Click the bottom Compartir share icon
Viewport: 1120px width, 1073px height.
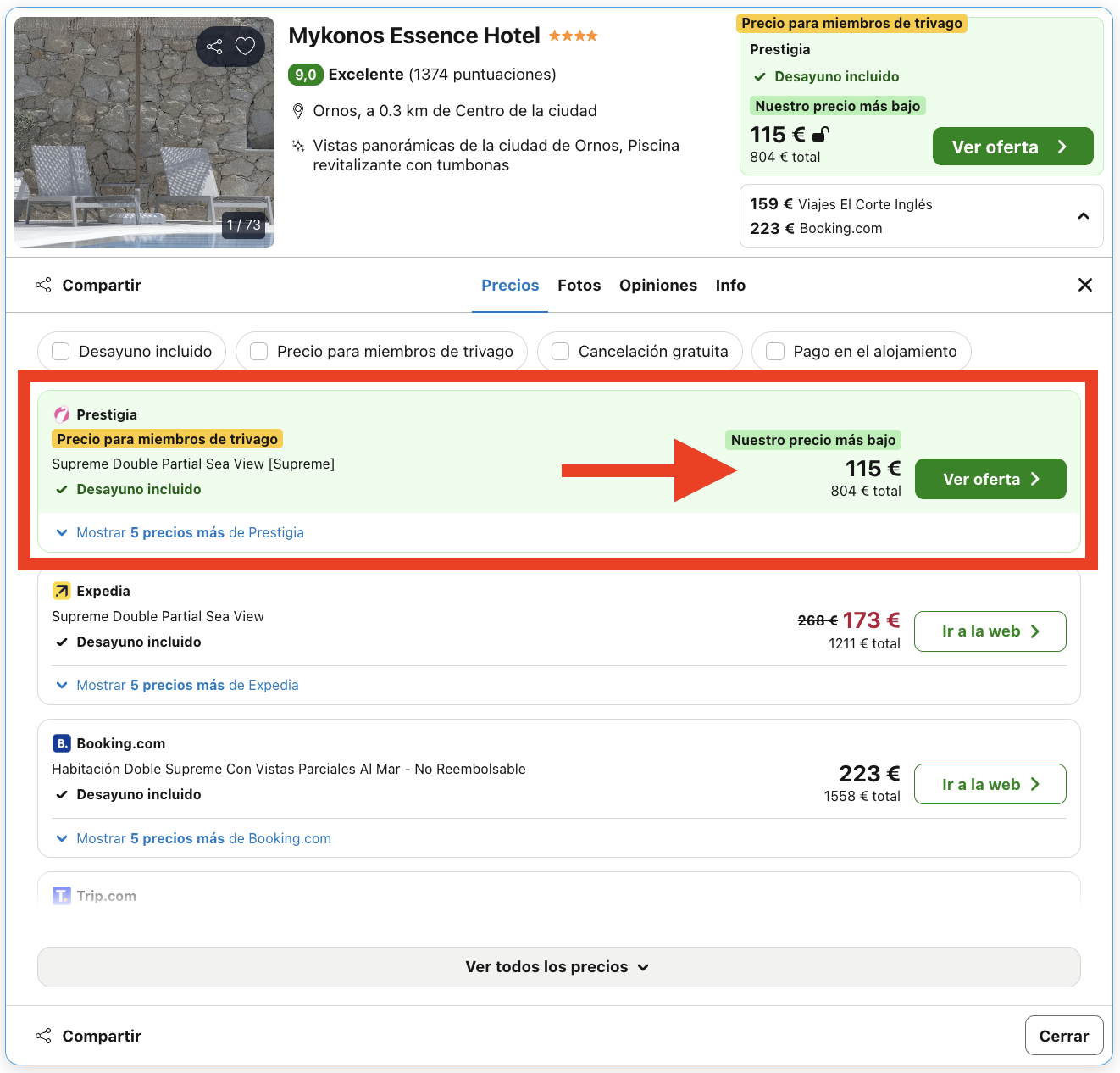coord(43,1036)
